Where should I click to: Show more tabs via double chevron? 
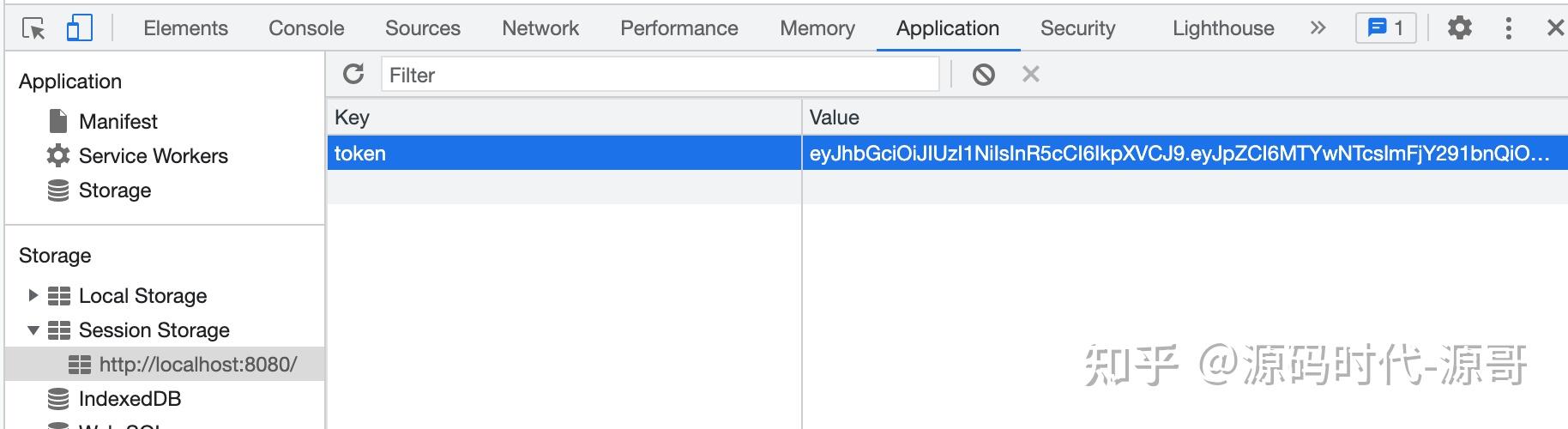[x=1318, y=28]
